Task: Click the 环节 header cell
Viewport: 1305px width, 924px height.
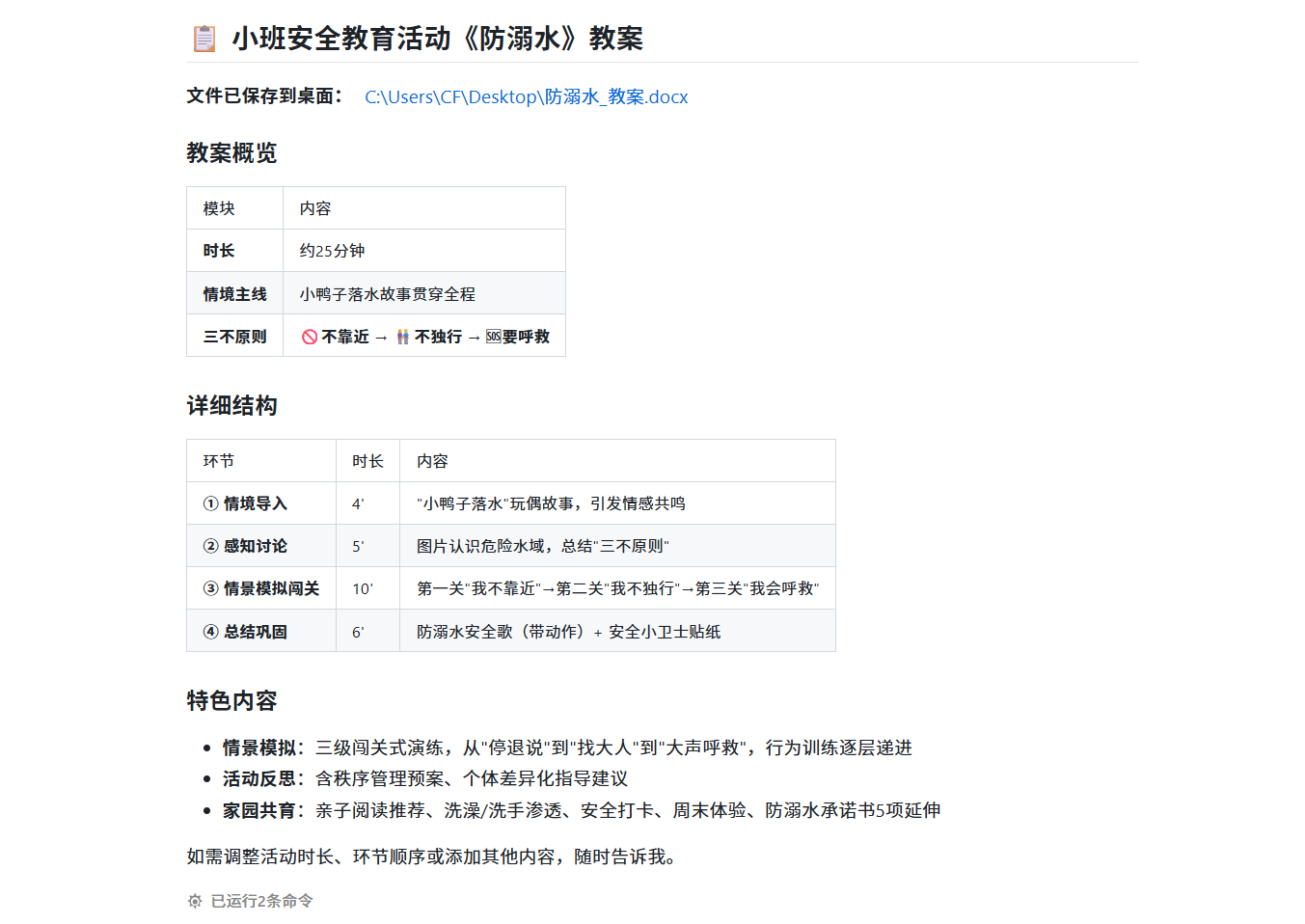Action: [x=261, y=461]
